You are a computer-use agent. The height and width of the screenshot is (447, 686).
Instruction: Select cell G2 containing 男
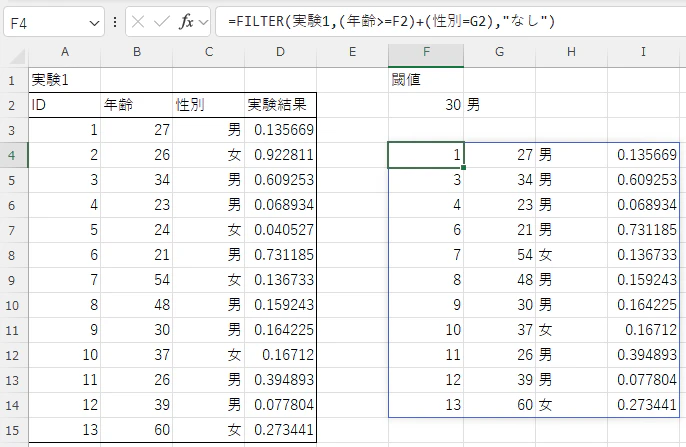(500, 105)
